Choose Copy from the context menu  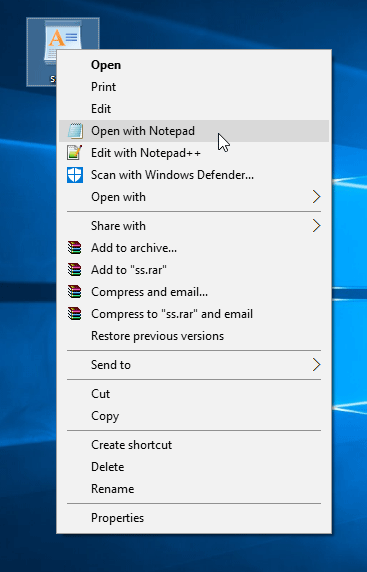tap(194, 416)
